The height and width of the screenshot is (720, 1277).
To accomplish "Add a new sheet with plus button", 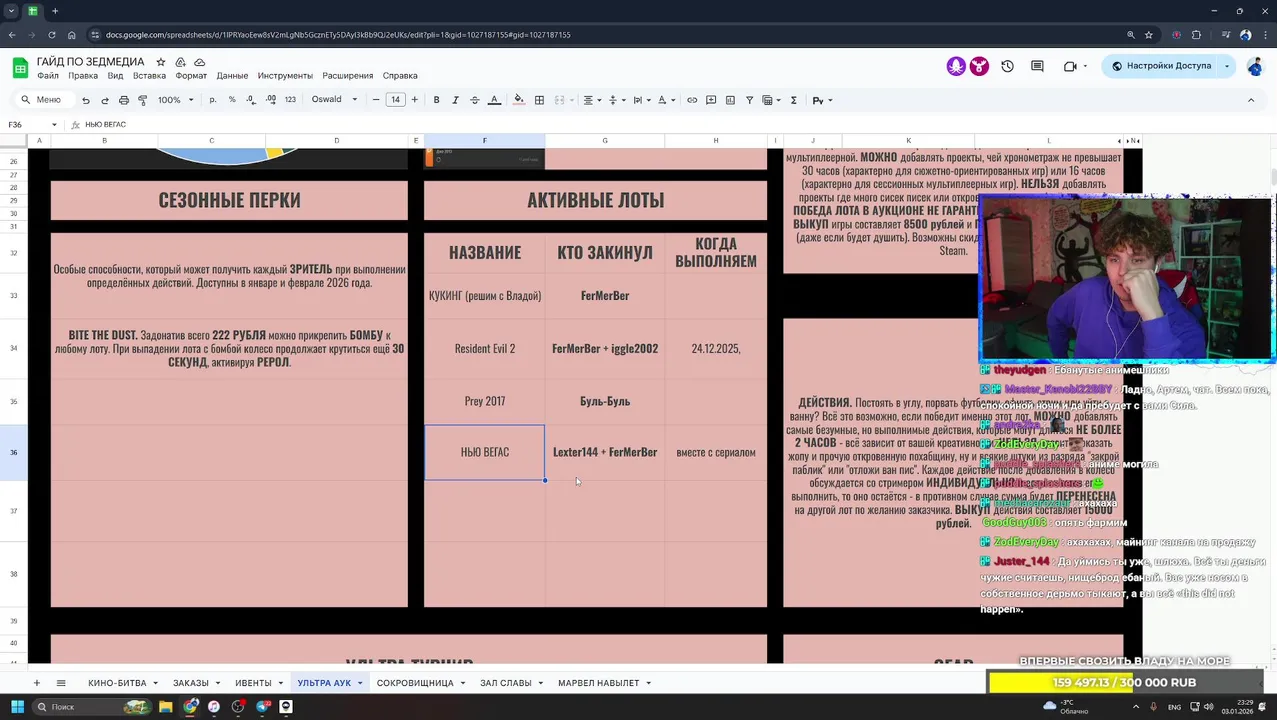I will click(x=37, y=683).
